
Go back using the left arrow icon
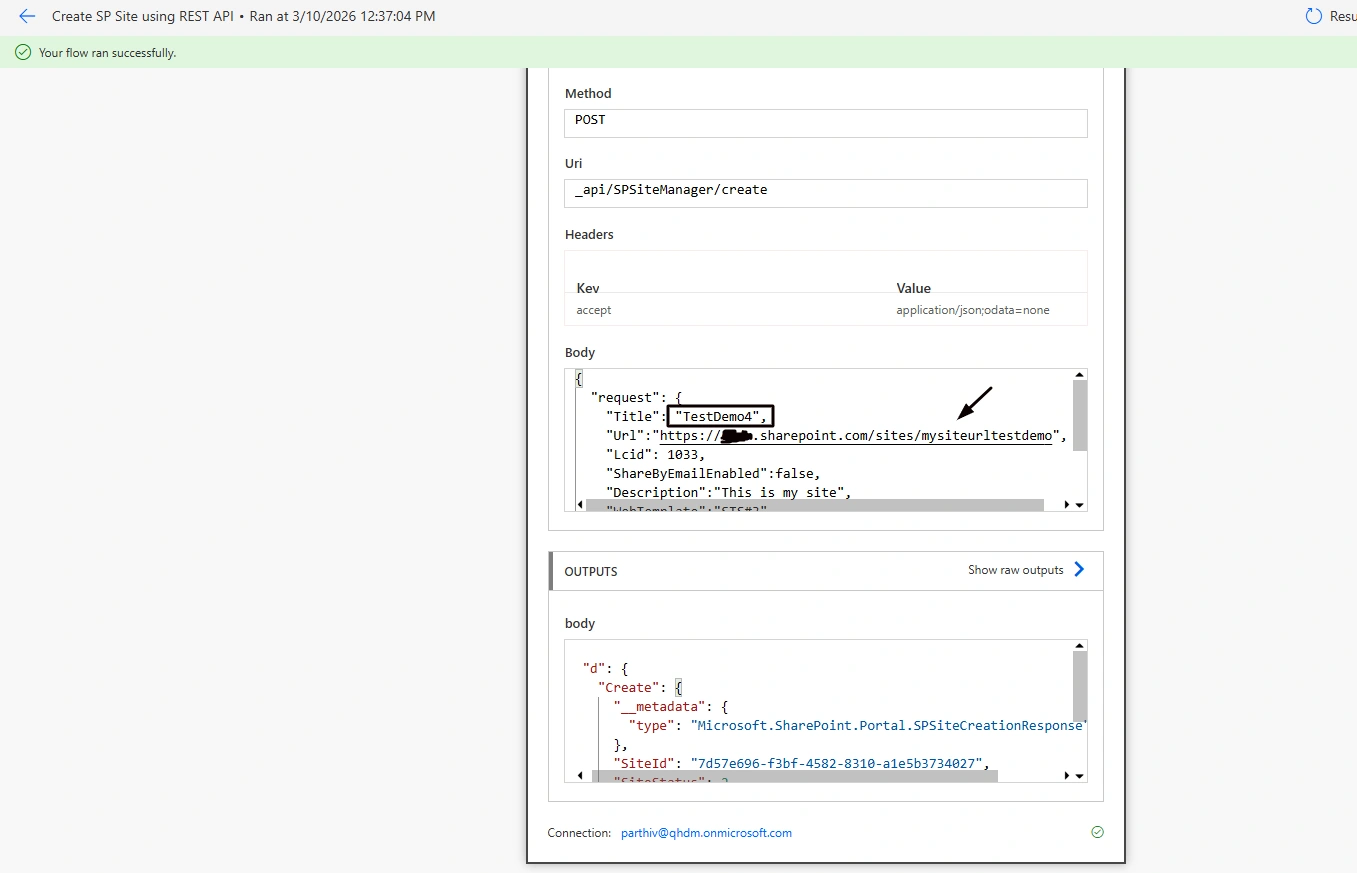(27, 16)
